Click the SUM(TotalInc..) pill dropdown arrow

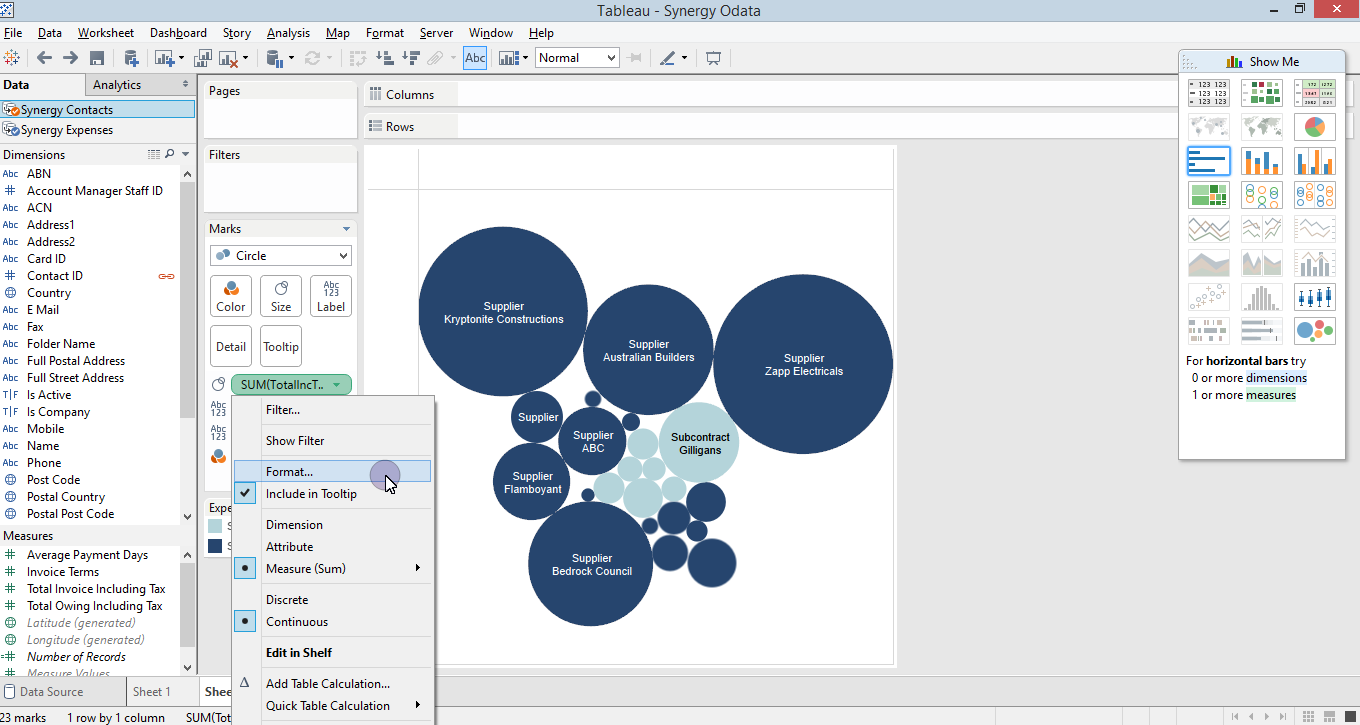(337, 385)
